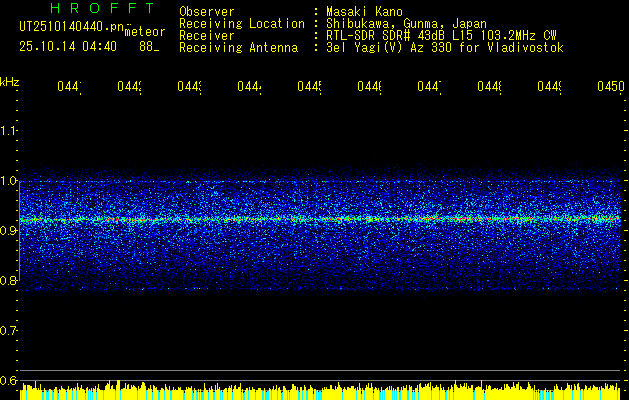629x400 pixels.
Task: Click the word meteor in header
Action: (x=144, y=32)
